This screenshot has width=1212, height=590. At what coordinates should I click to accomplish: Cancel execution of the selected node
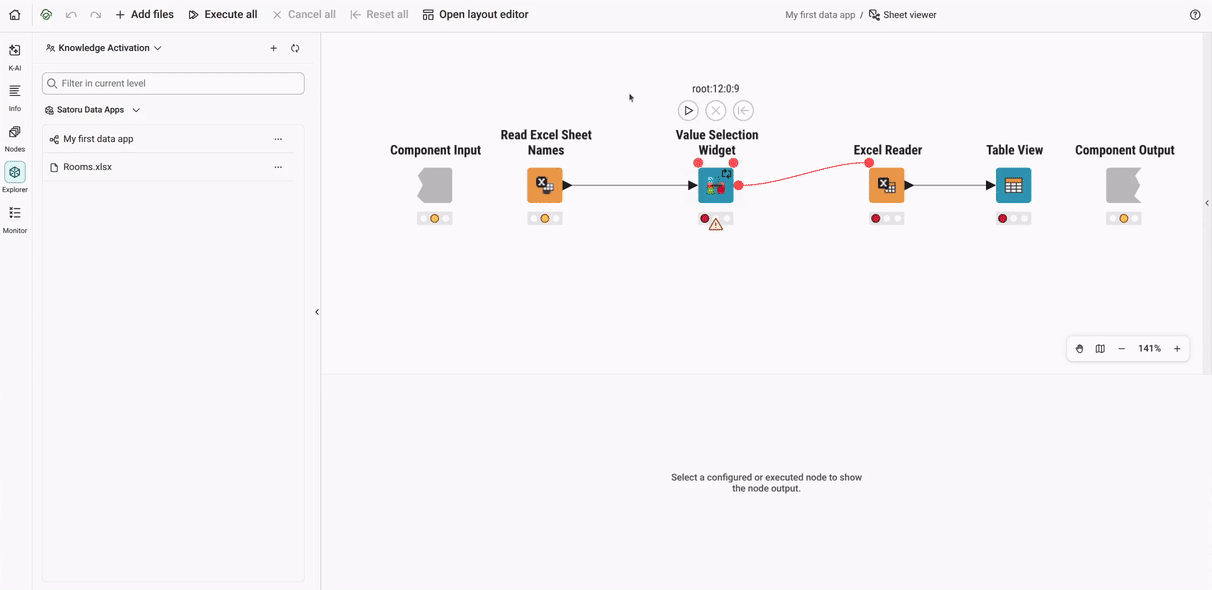tap(716, 111)
